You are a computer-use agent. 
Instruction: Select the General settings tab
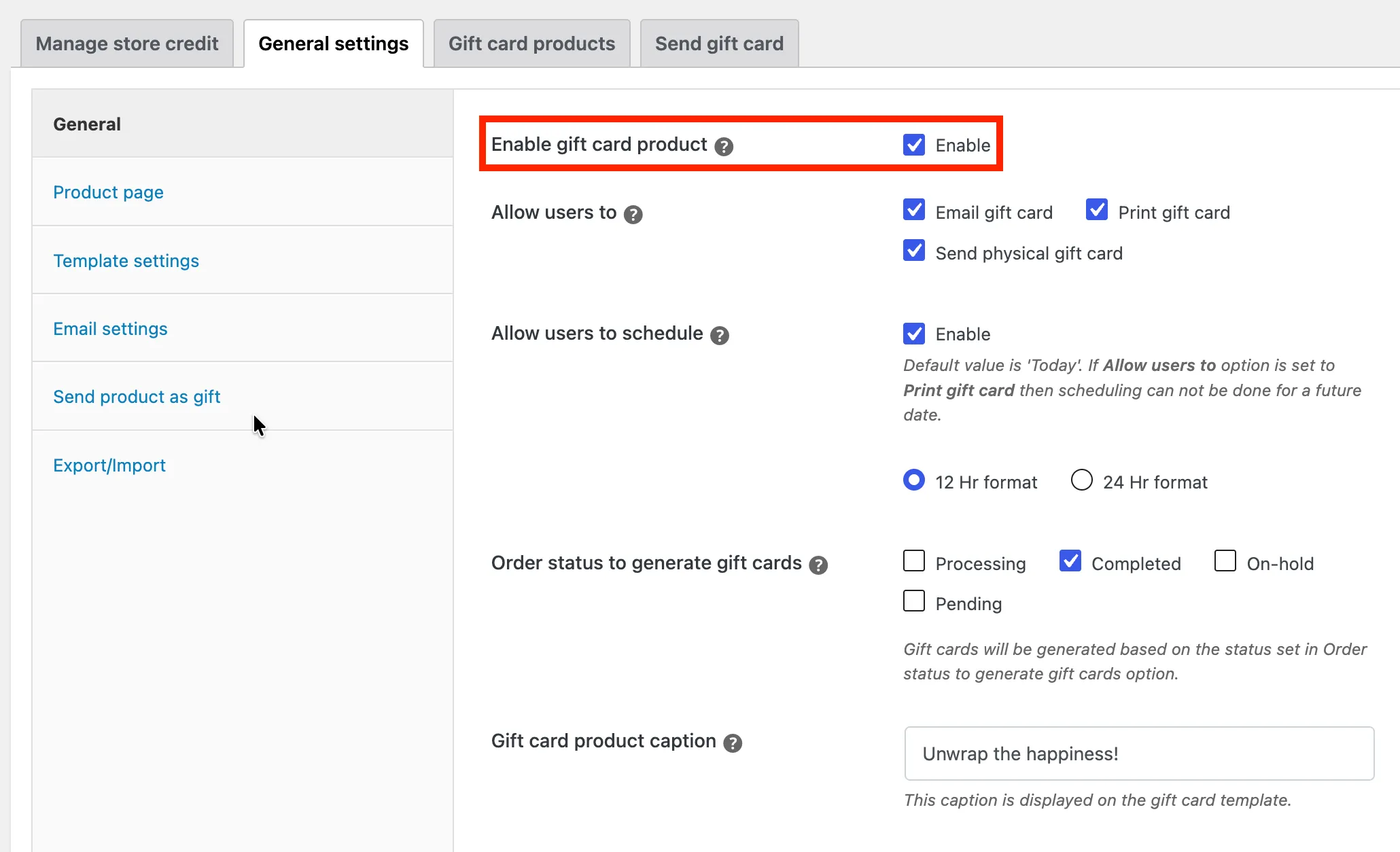[x=334, y=43]
